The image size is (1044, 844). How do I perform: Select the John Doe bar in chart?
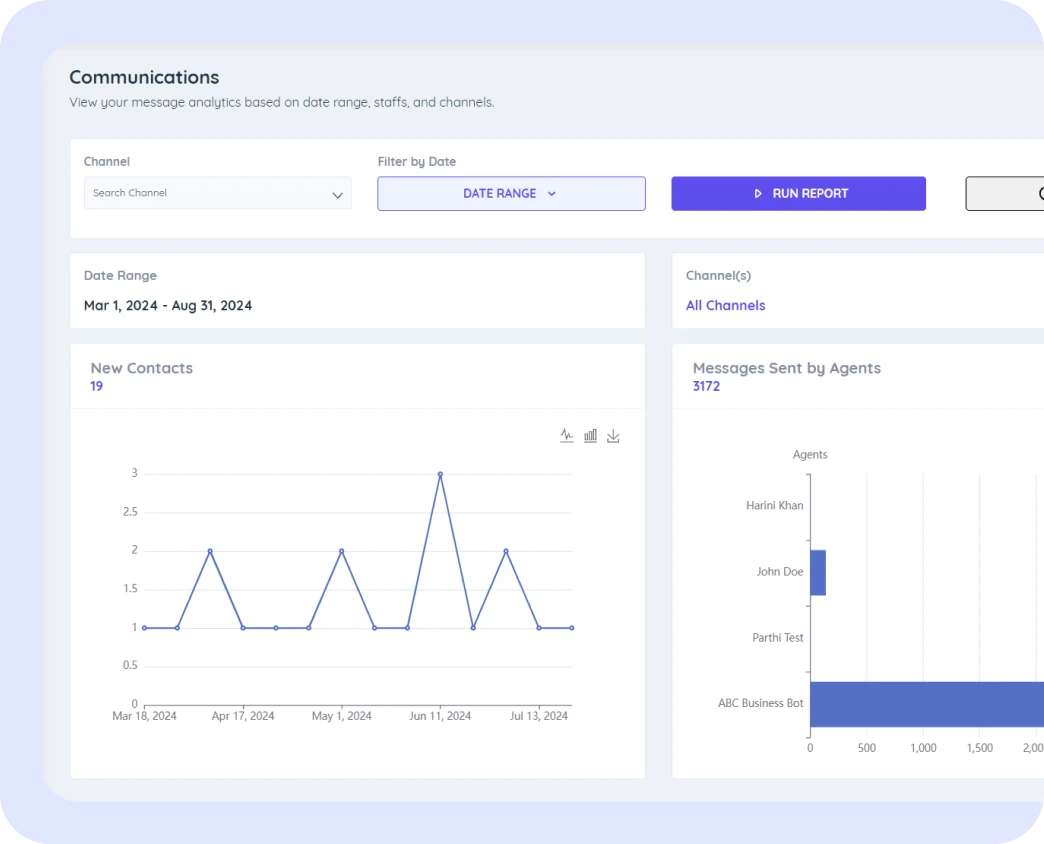[818, 572]
